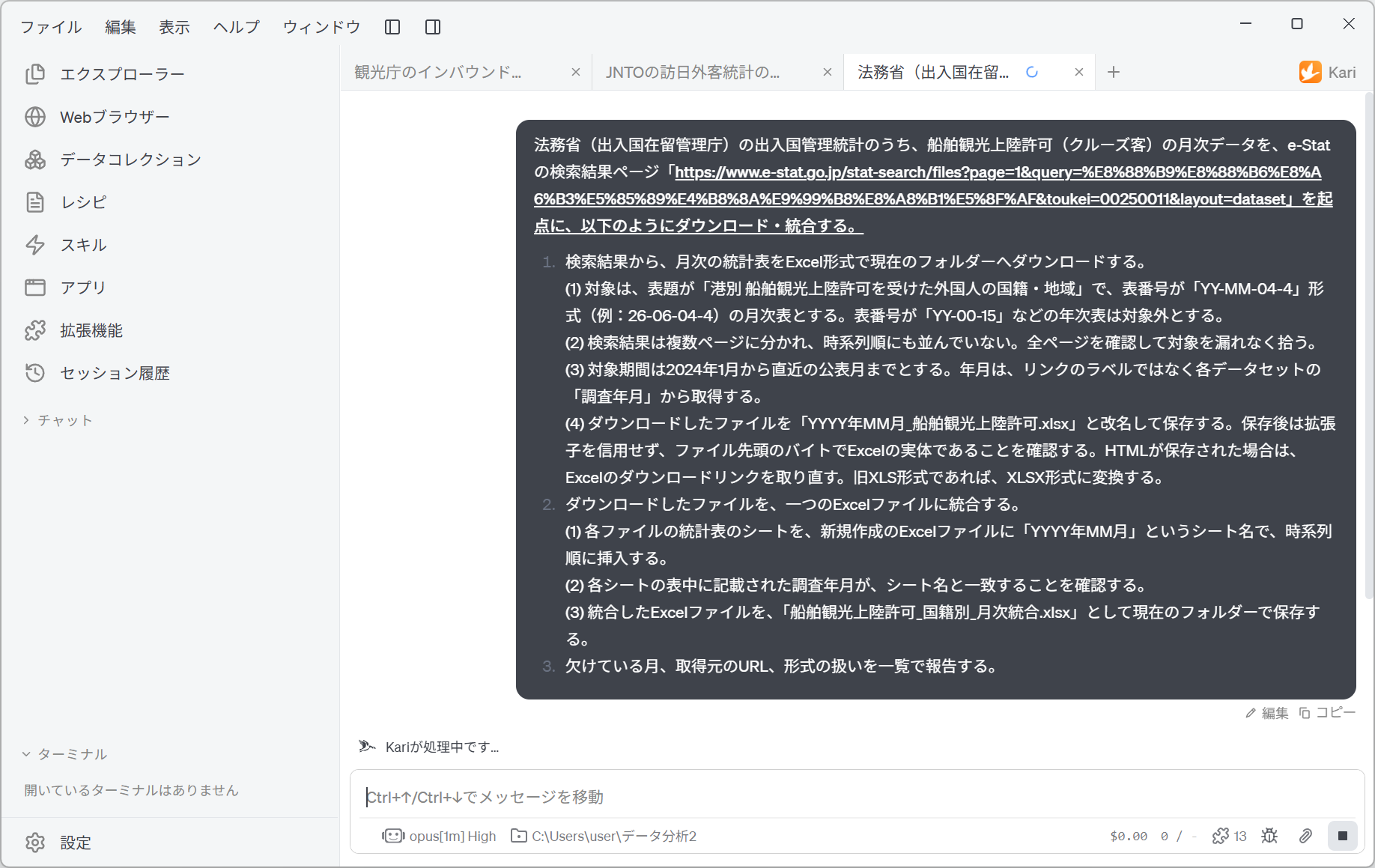Open the e-Stat search URL link
Image resolution: width=1375 pixels, height=868 pixels.
933,198
